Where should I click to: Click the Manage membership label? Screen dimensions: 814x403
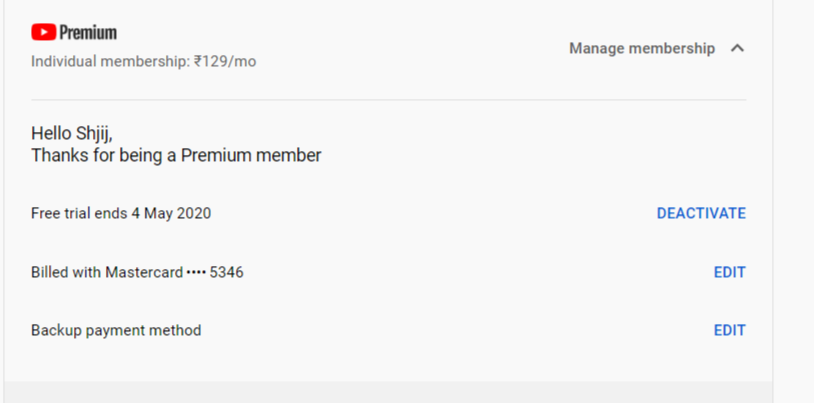(x=642, y=48)
